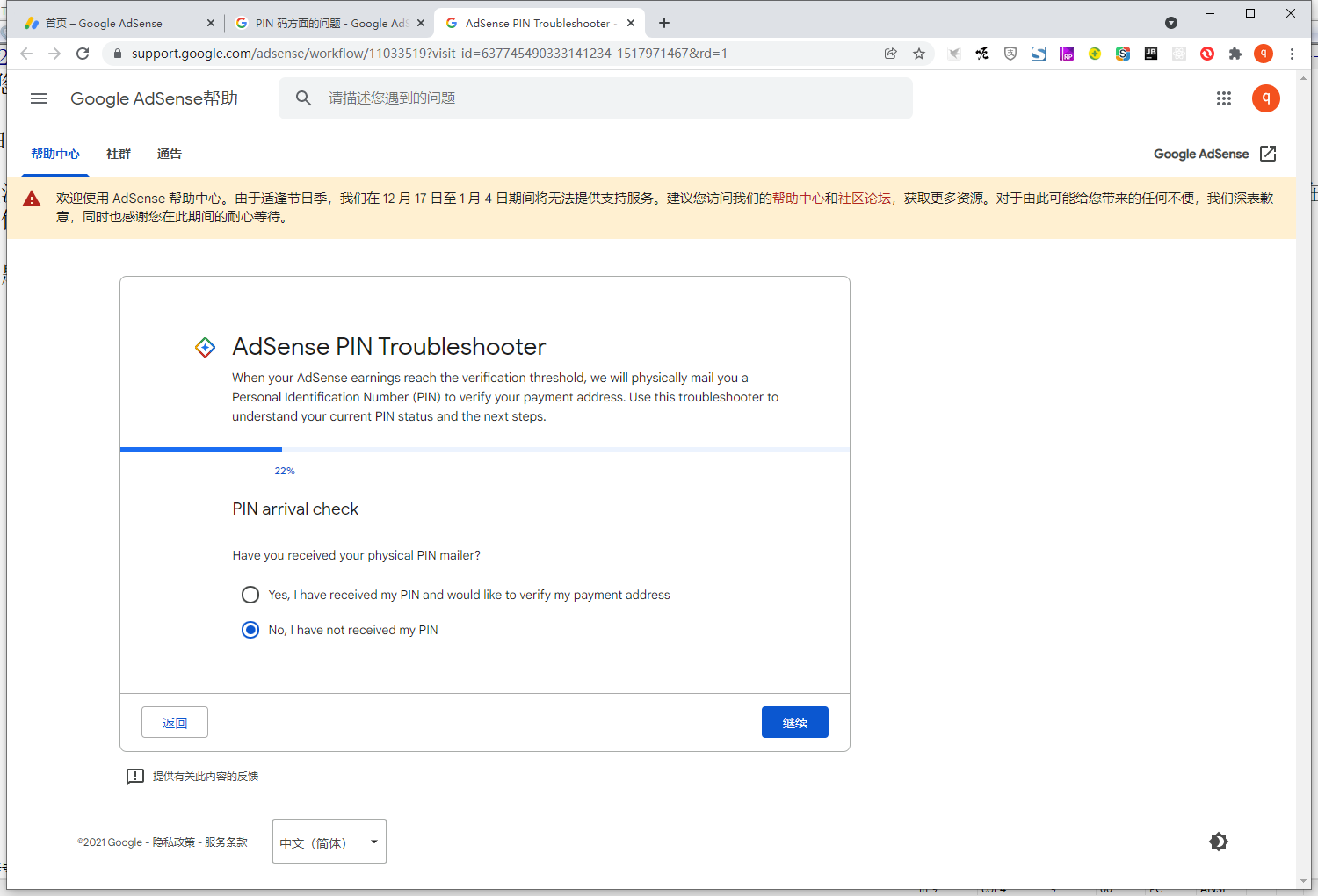This screenshot has width=1318, height=896.
Task: Open the JetBrains JB extension
Action: pos(1151,54)
